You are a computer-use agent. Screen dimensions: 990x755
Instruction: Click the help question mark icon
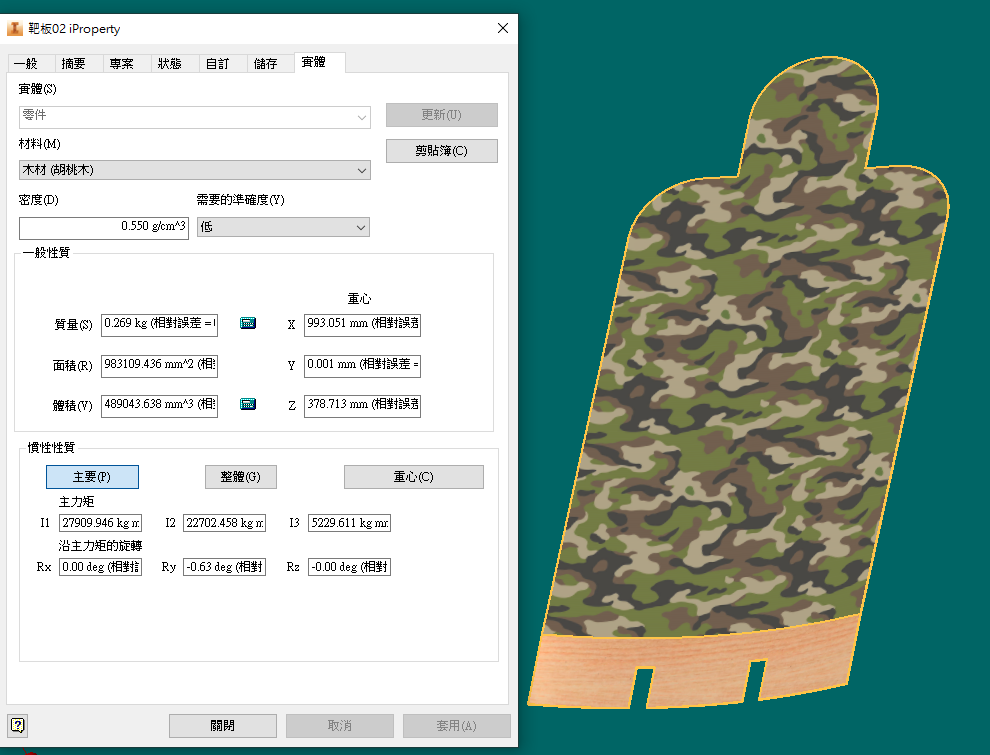(x=18, y=725)
